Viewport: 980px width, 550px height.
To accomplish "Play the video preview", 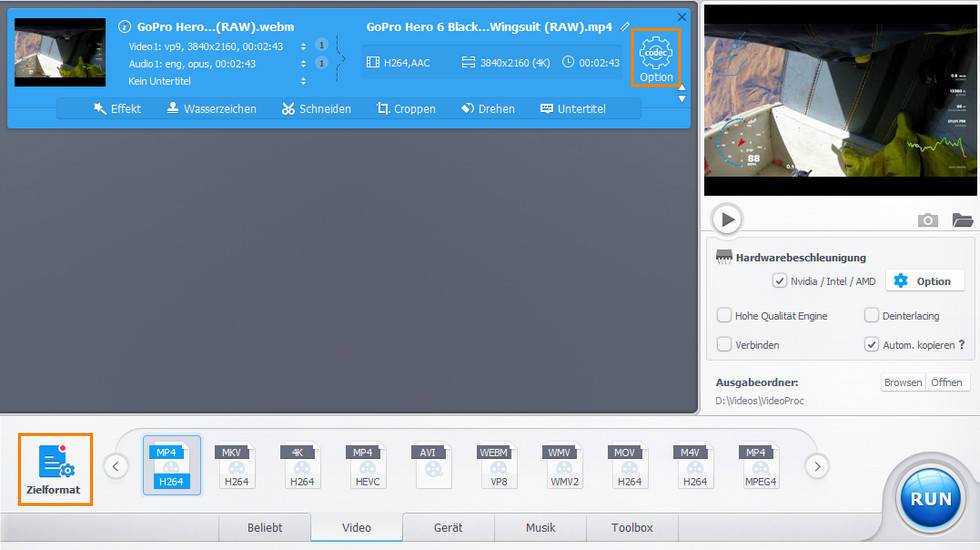I will tap(727, 219).
